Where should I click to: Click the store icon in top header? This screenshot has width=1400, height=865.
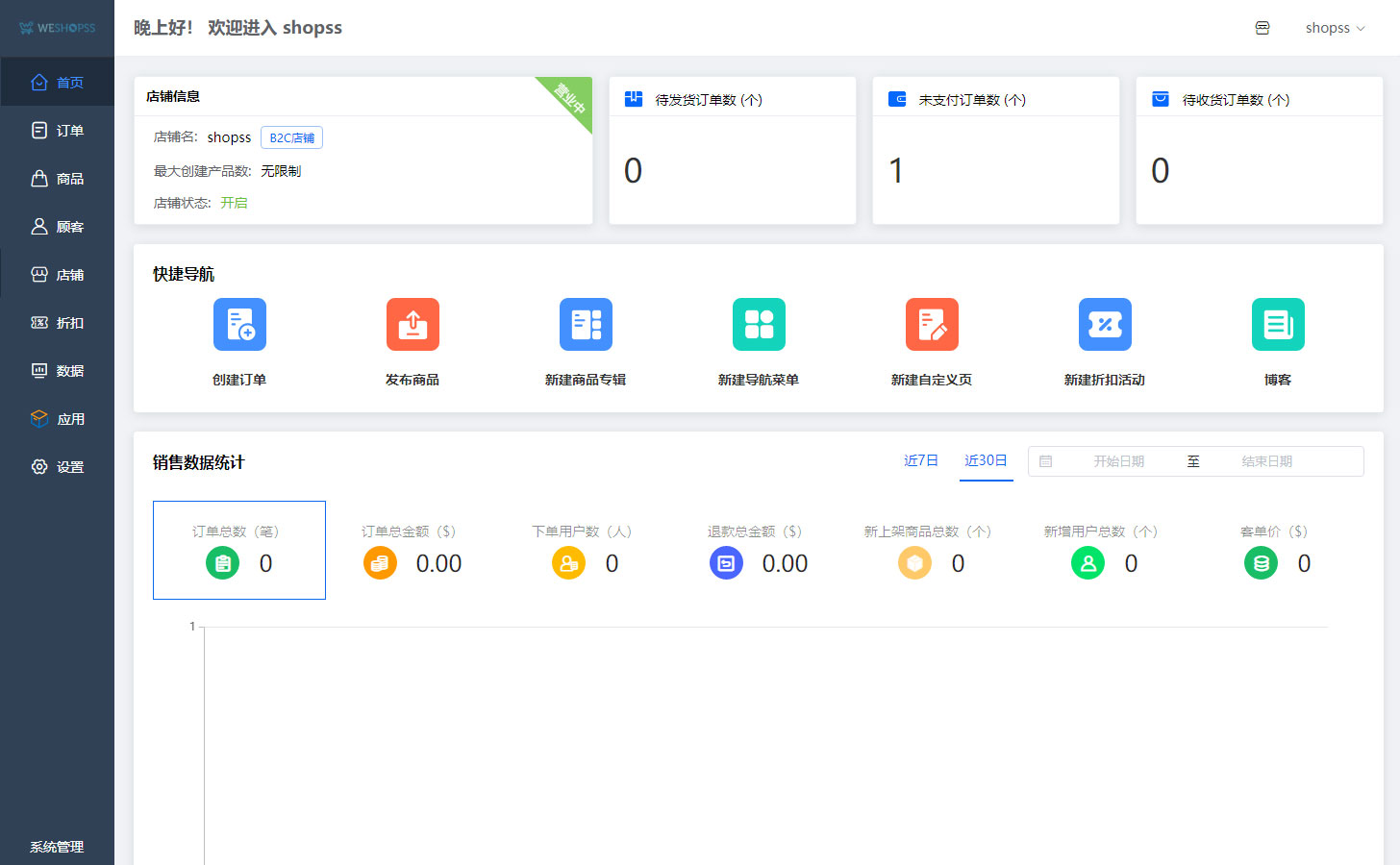(x=1262, y=28)
